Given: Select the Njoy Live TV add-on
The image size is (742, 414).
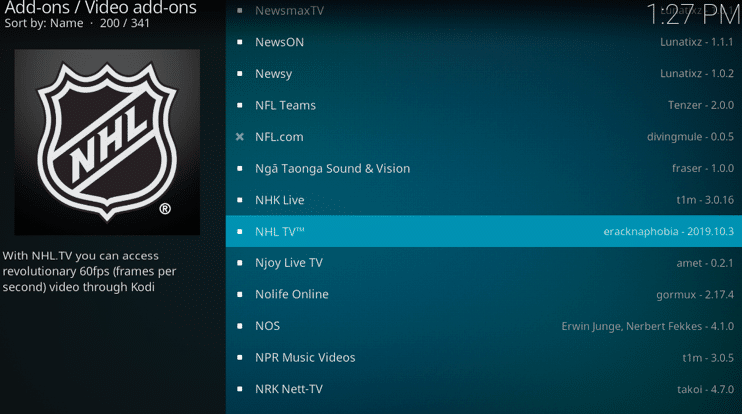Looking at the screenshot, I should tap(484, 263).
